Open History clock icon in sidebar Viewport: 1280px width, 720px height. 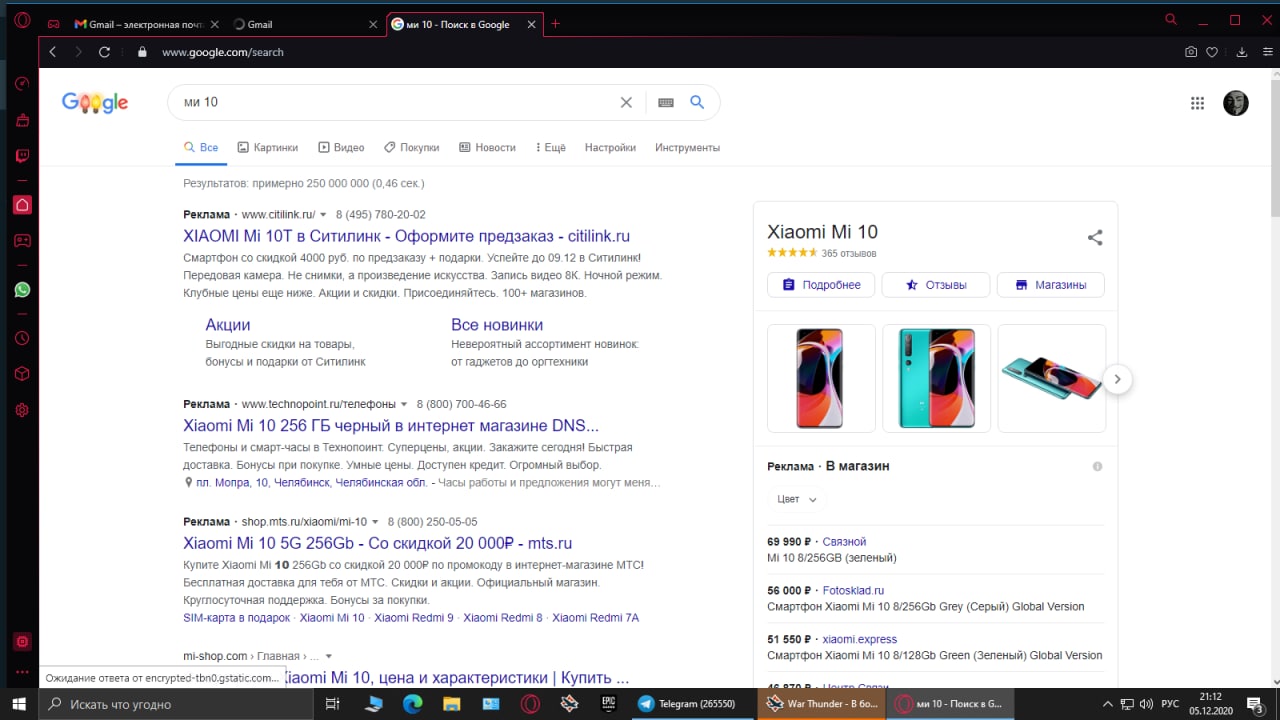tap(22, 338)
